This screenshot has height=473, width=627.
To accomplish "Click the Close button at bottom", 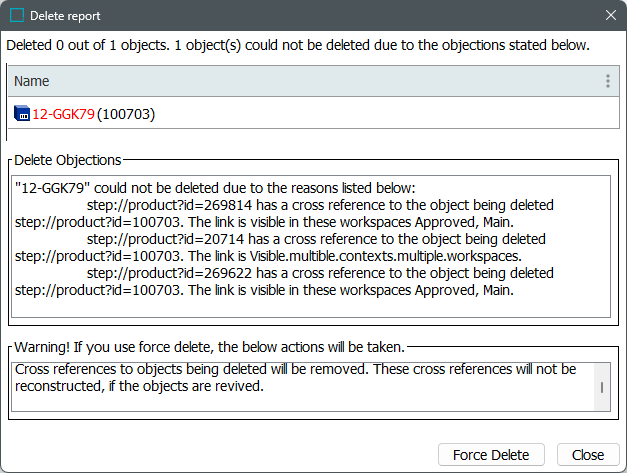I will 588,455.
